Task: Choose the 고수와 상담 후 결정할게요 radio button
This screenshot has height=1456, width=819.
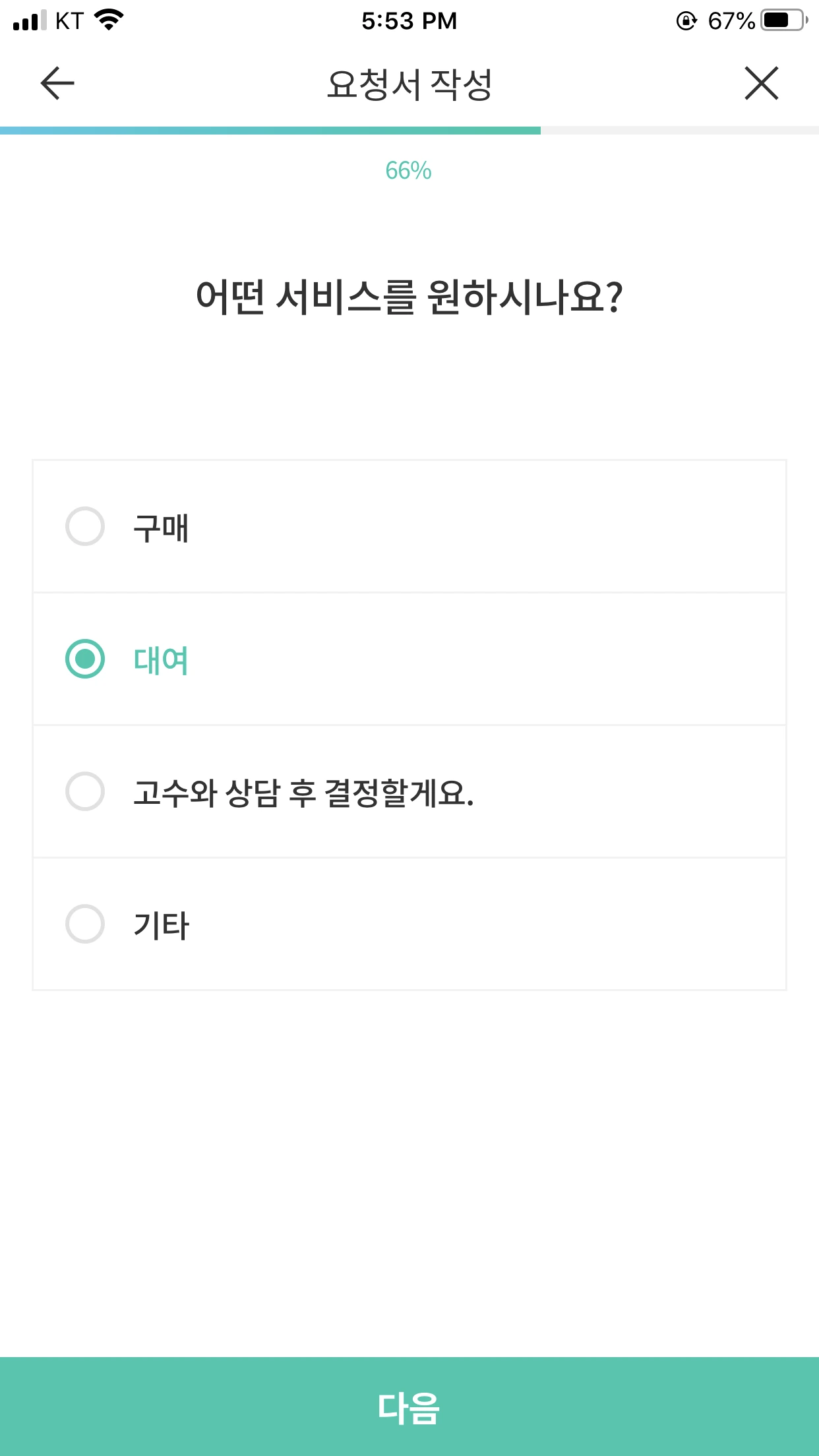Action: (85, 791)
